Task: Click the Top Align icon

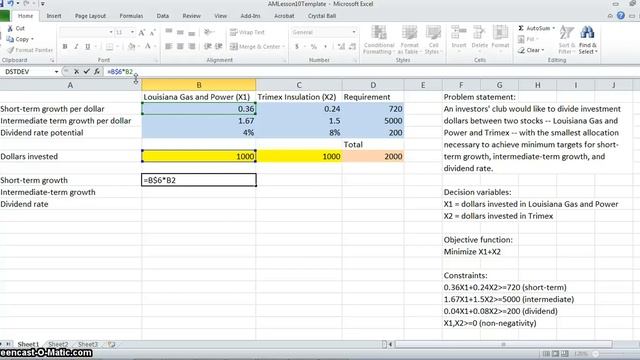Action: pyautogui.click(x=169, y=32)
